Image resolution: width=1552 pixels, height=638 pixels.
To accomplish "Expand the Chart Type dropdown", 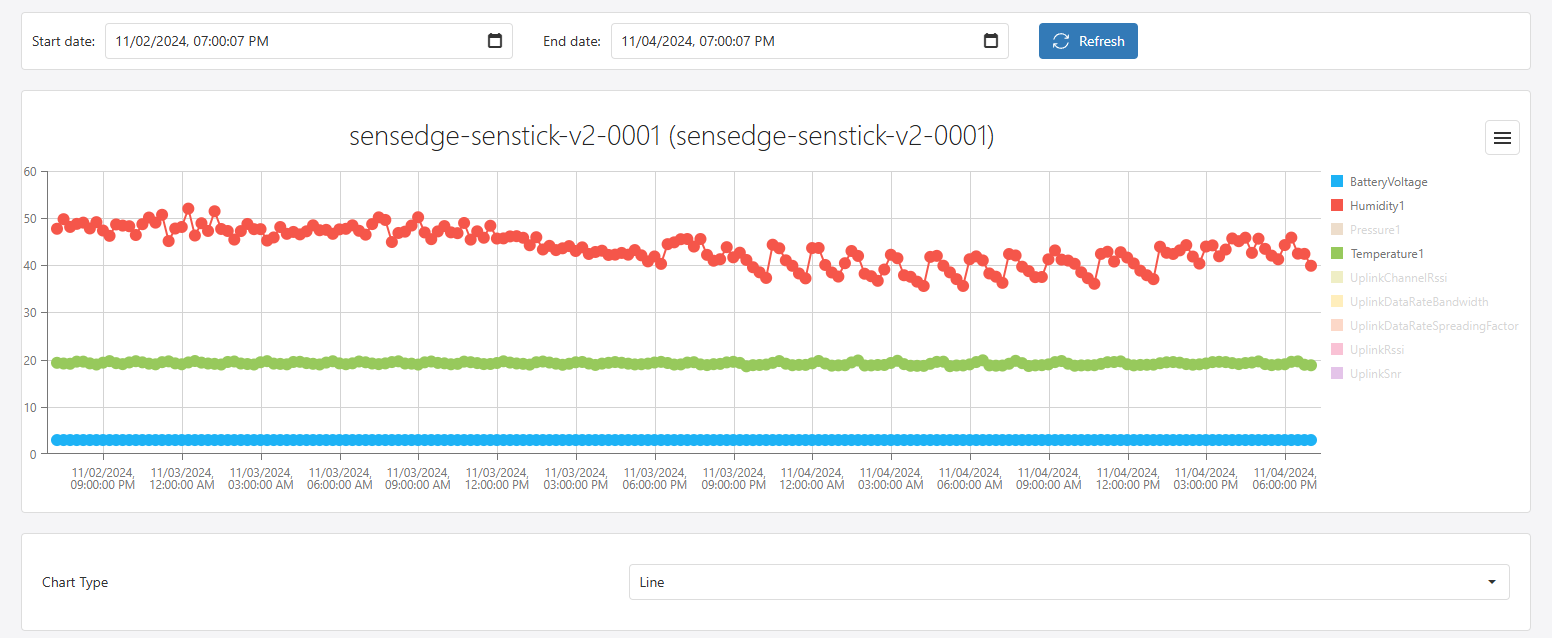I will pos(1068,582).
